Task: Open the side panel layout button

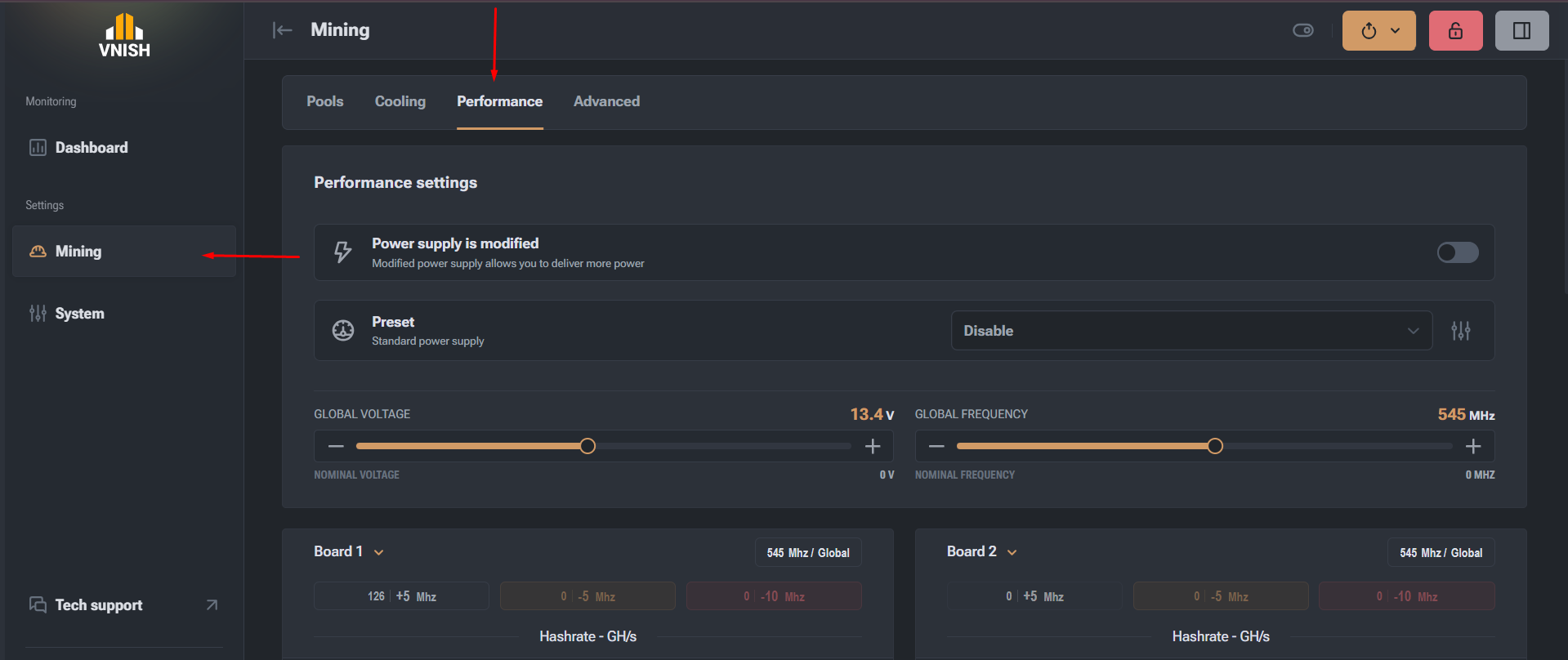Action: click(x=1521, y=31)
